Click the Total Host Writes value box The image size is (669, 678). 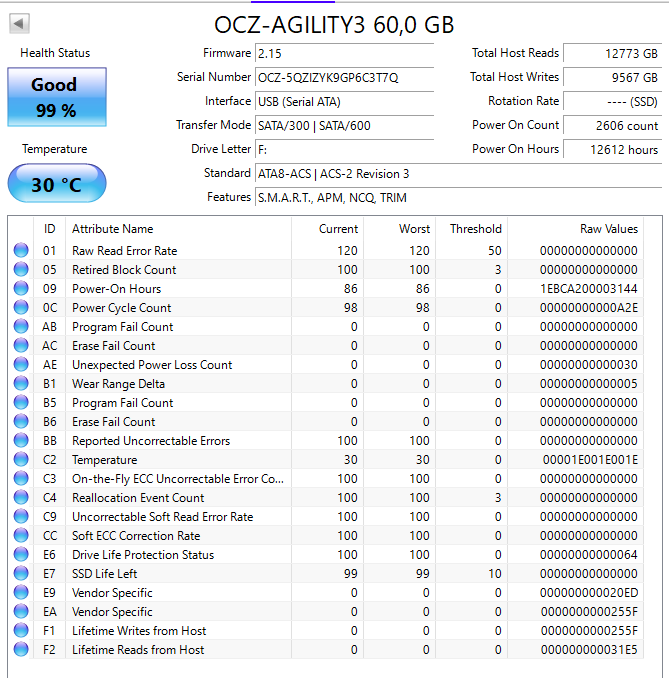[612, 77]
